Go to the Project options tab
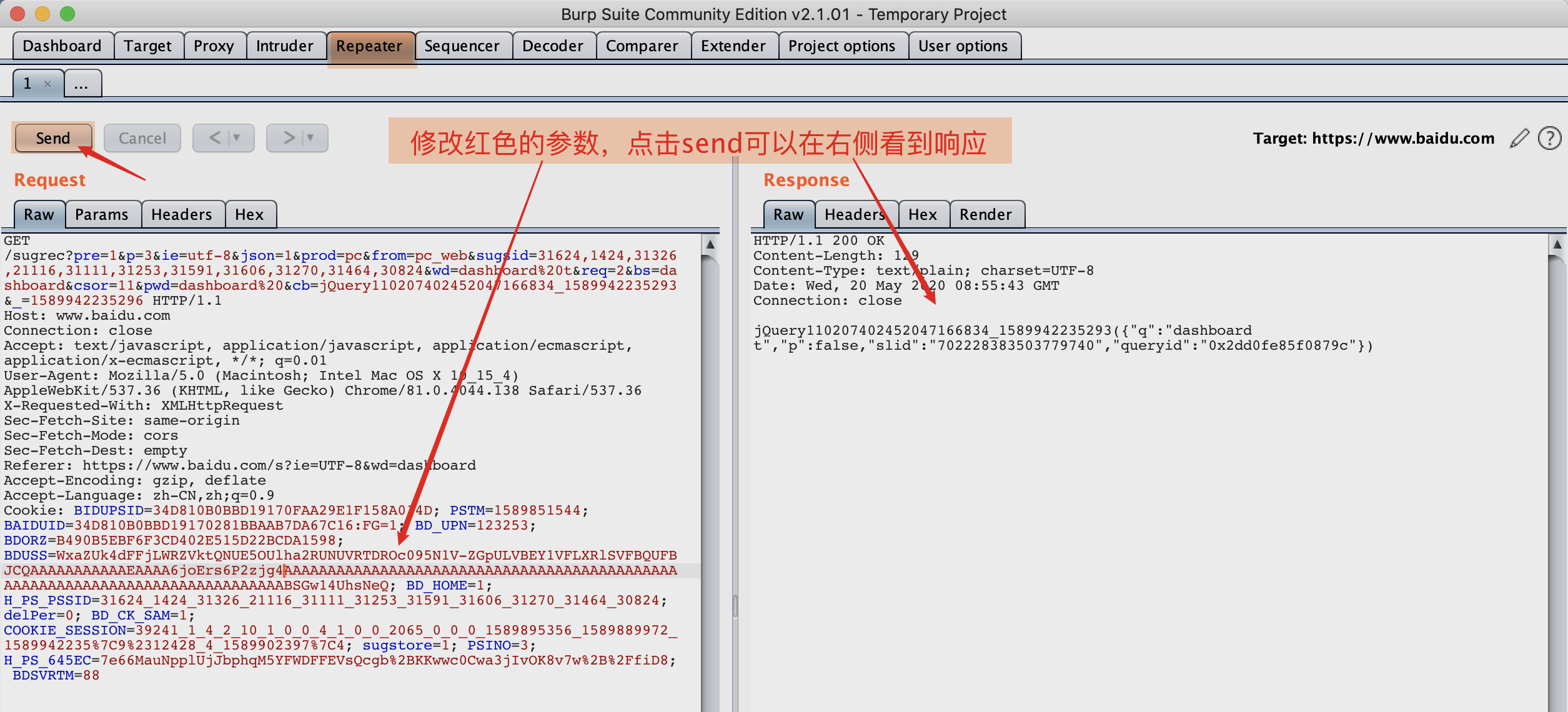Viewport: 1568px width, 712px height. (842, 46)
